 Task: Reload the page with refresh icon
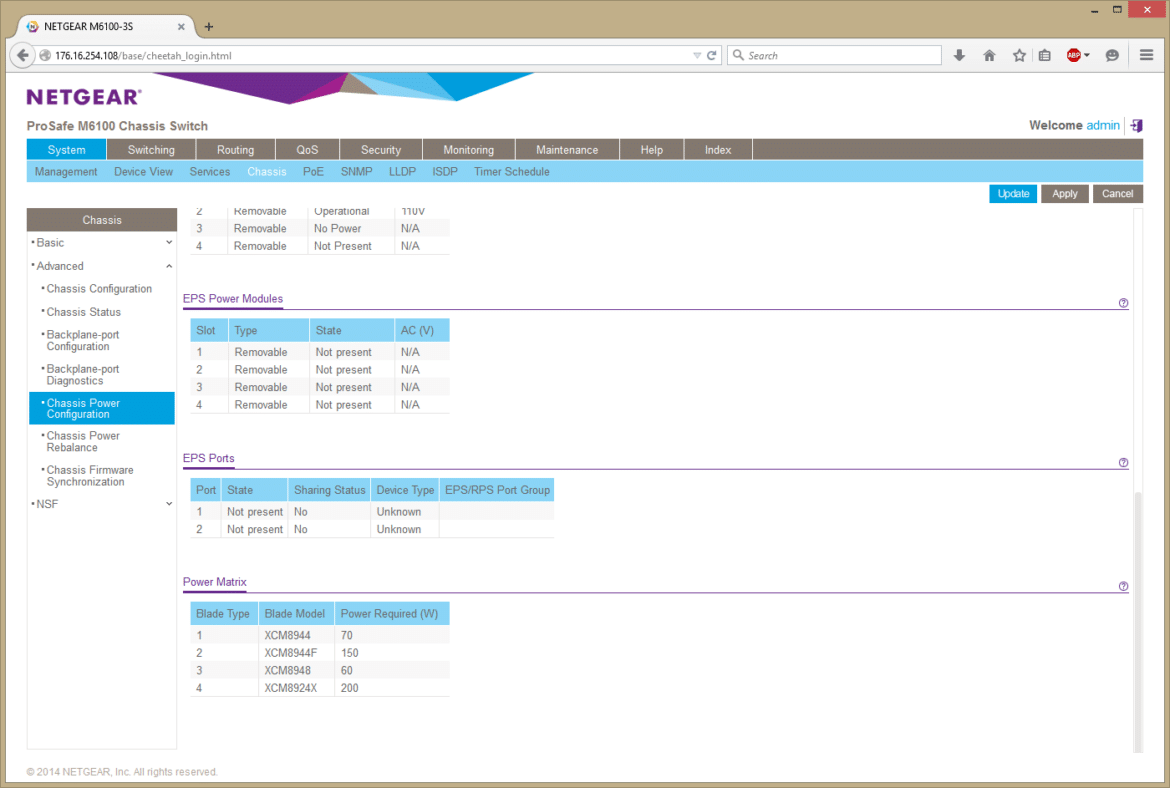[712, 55]
